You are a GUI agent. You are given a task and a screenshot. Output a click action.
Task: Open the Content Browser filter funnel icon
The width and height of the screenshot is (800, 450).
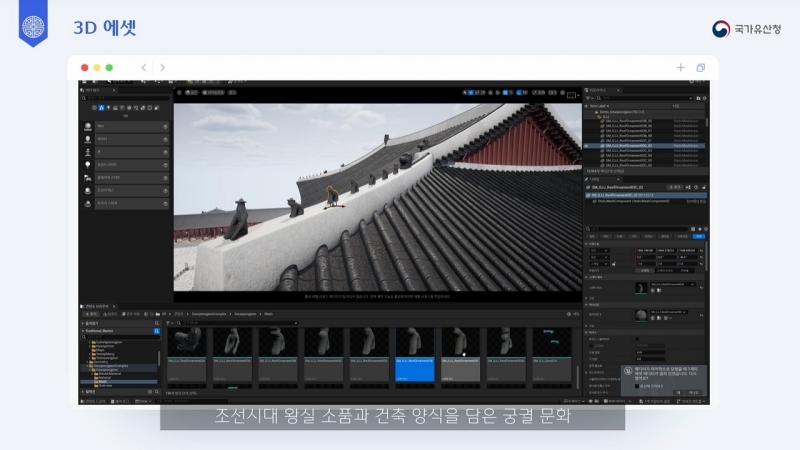click(169, 323)
